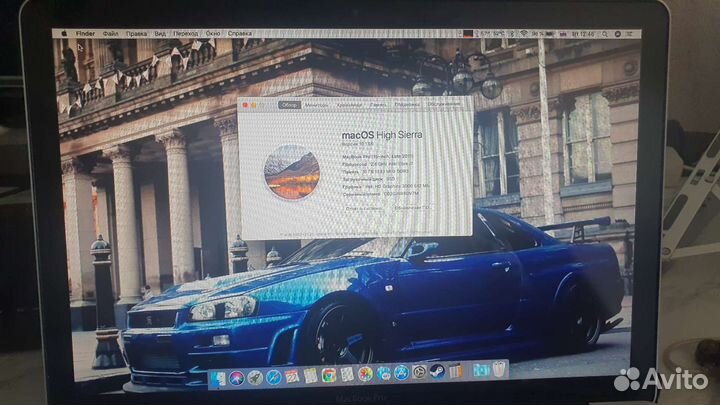Screen dimensions: 720x405
Task: Open the Wi-Fi status menu
Action: [523, 34]
